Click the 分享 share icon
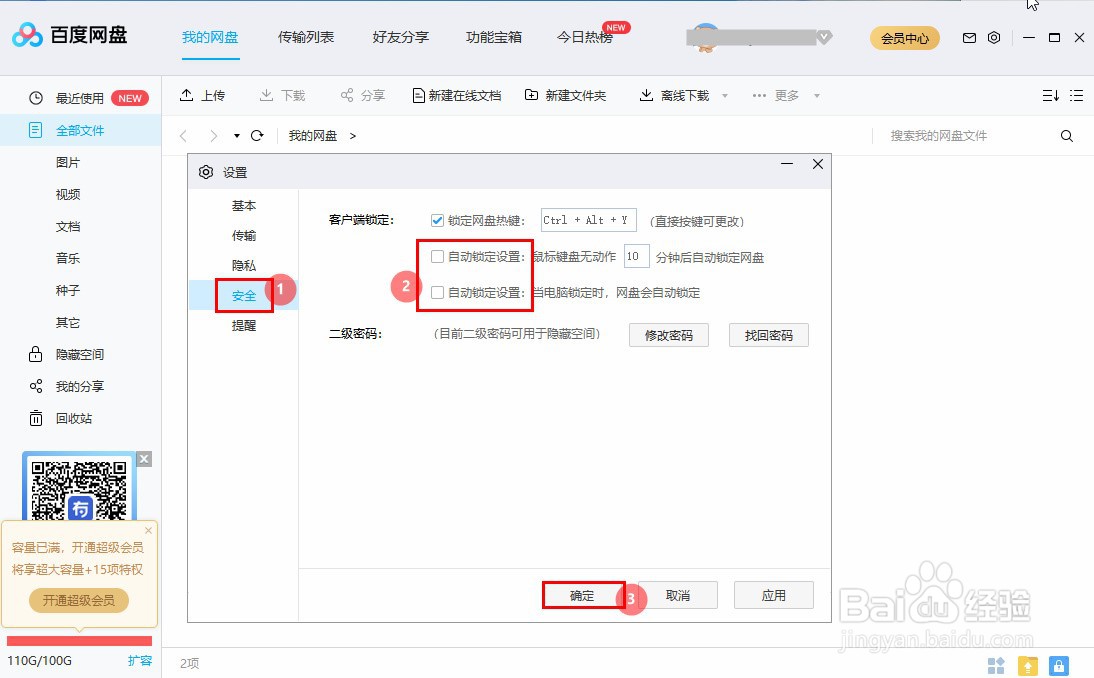 coord(345,95)
